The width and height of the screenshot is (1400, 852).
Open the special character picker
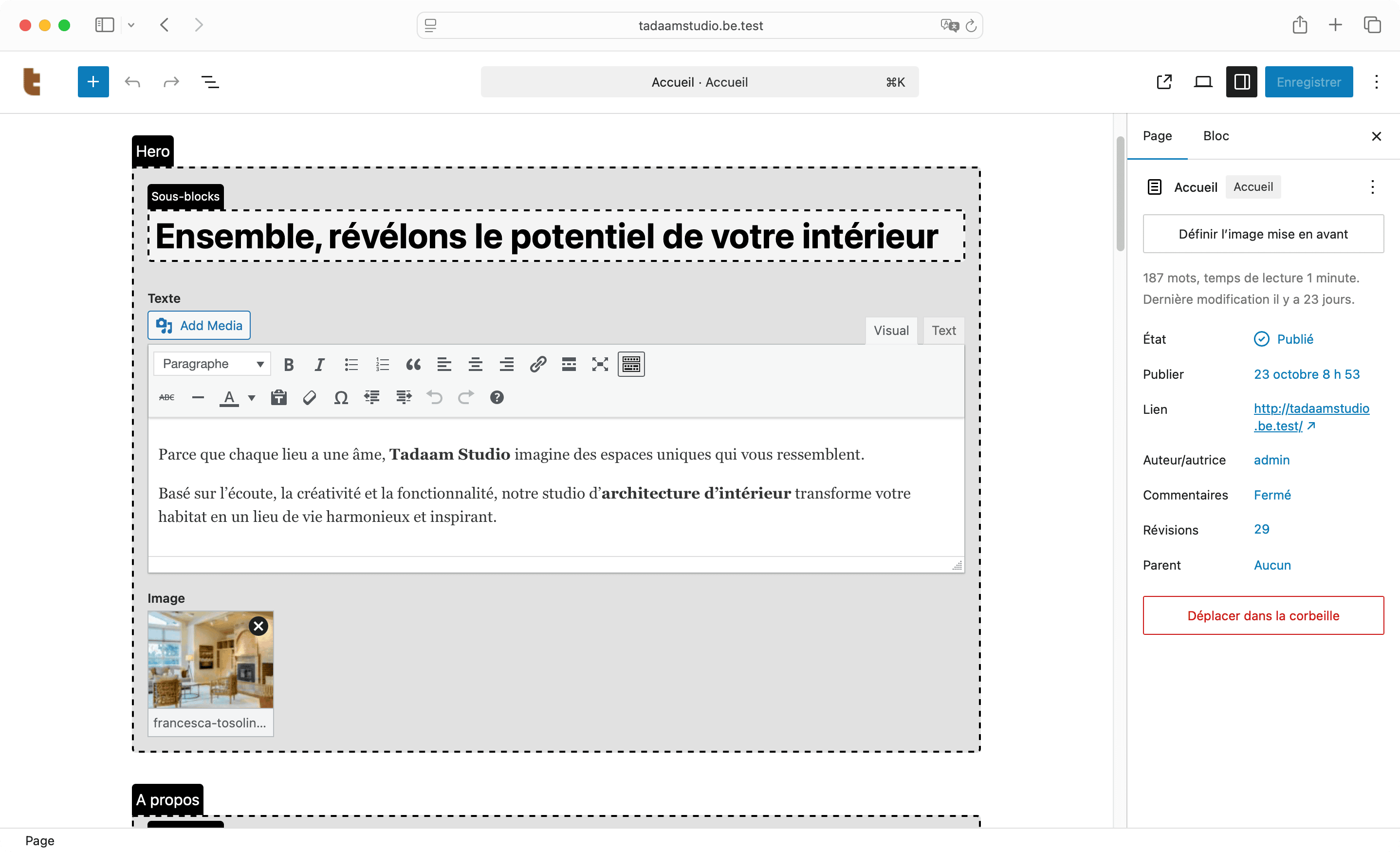pos(341,397)
